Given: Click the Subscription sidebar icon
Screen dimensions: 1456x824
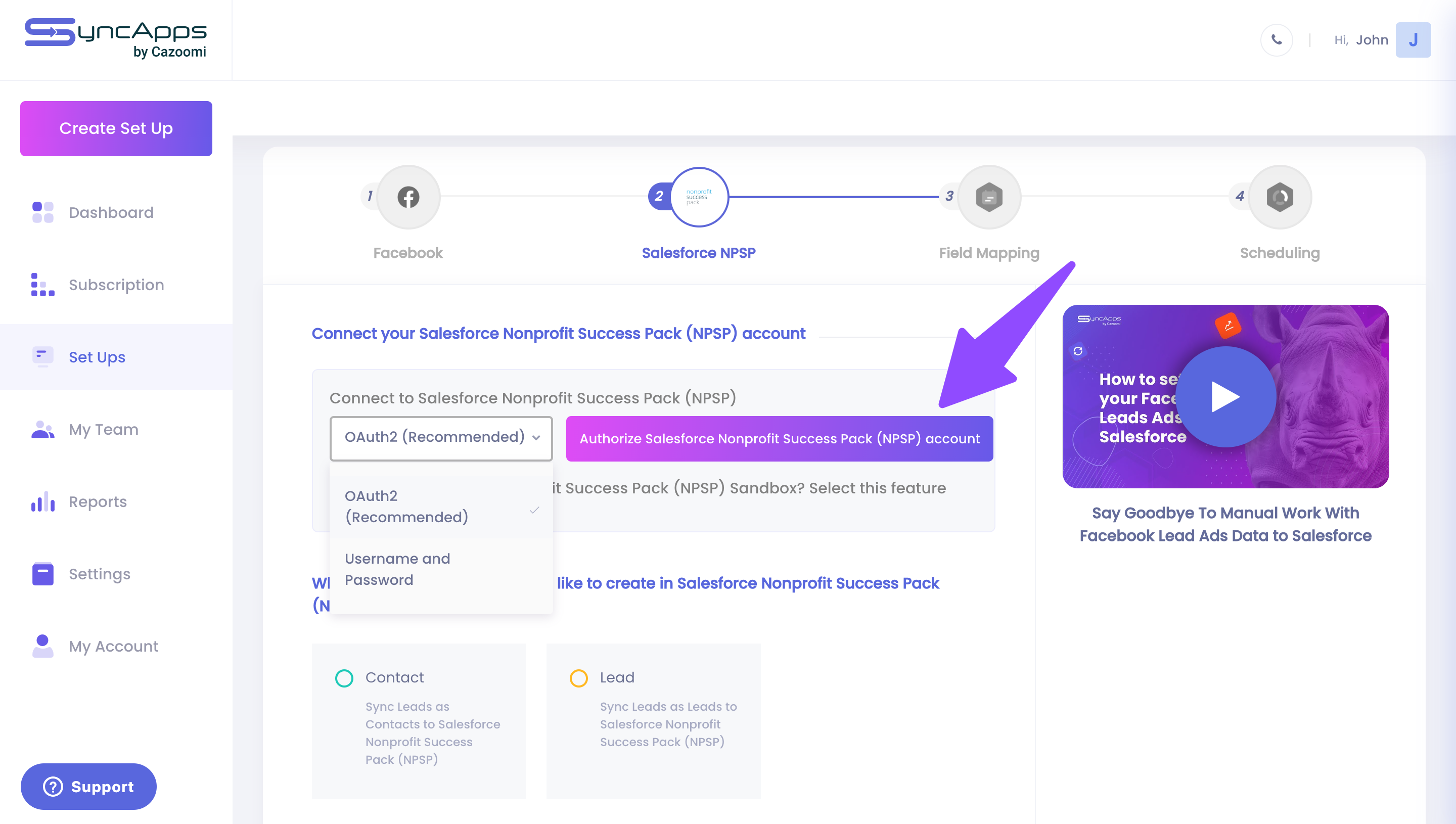Looking at the screenshot, I should pyautogui.click(x=42, y=285).
